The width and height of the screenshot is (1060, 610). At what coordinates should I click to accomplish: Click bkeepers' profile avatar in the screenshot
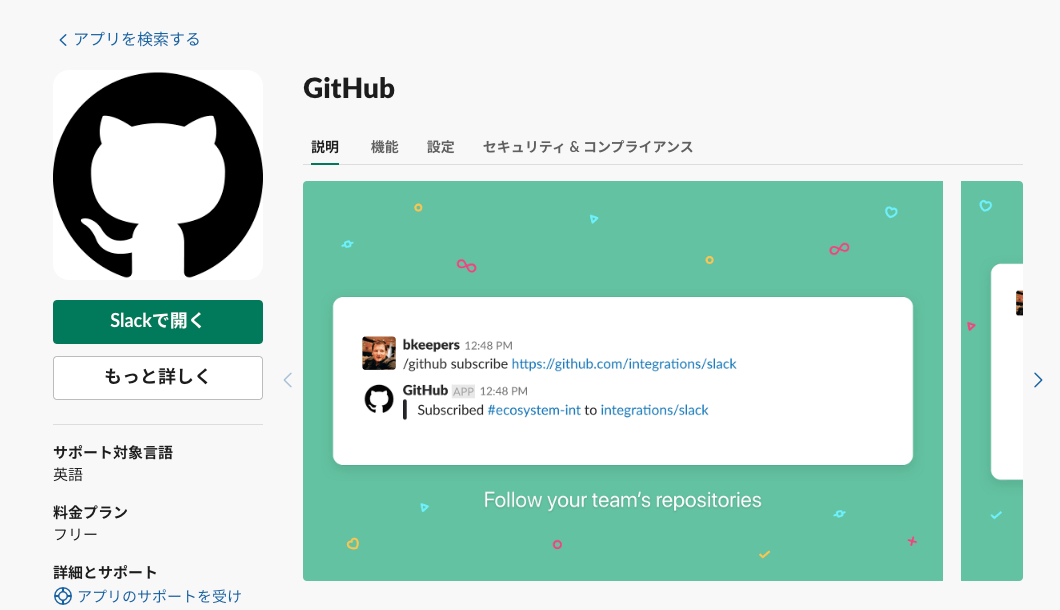379,353
